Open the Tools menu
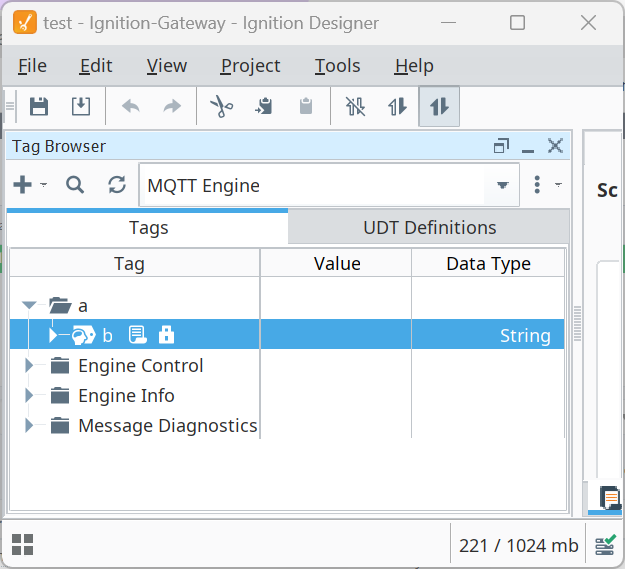625x569 pixels. pyautogui.click(x=337, y=66)
